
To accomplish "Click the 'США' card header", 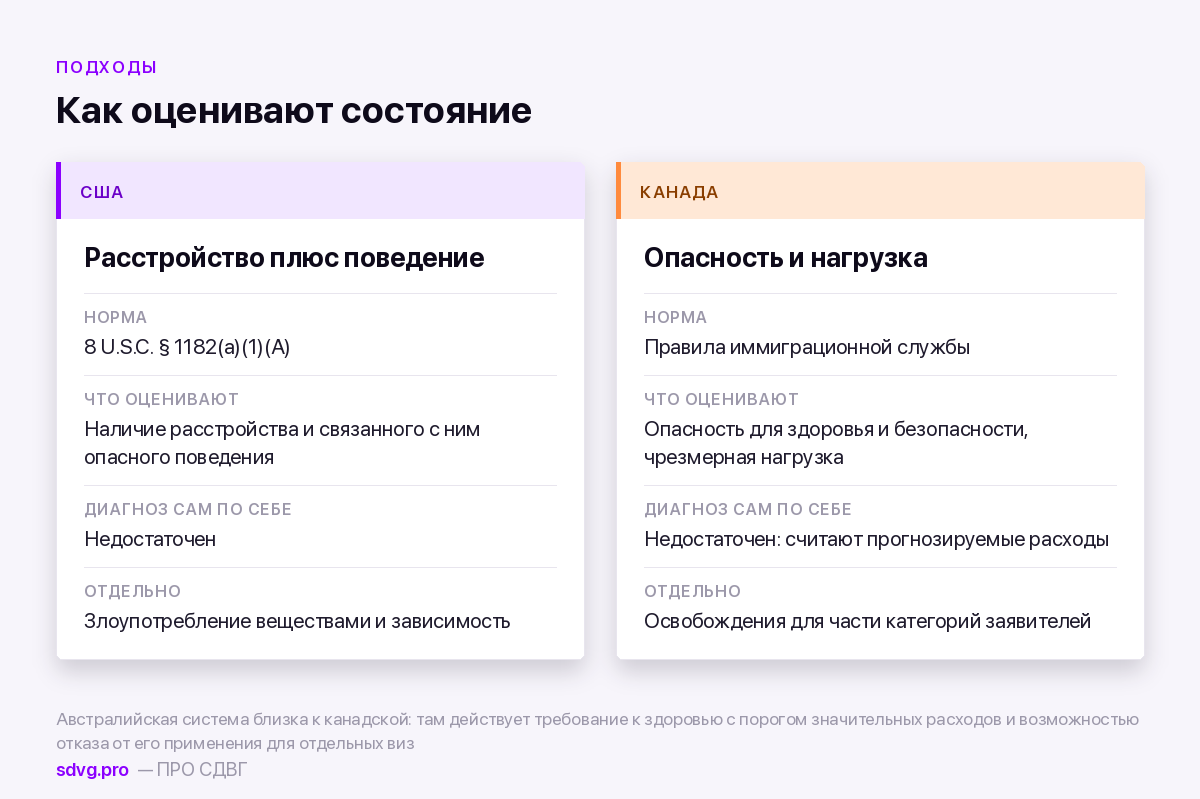I will tap(320, 191).
